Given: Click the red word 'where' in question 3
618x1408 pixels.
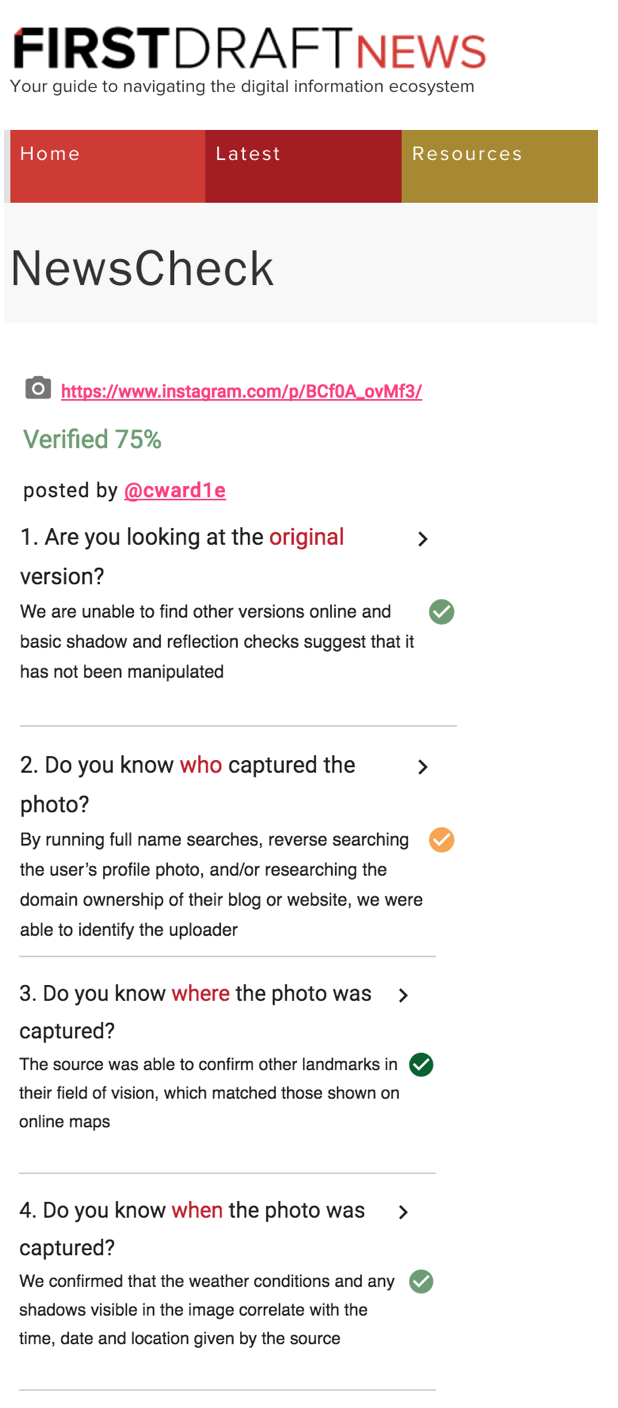Looking at the screenshot, I should (x=200, y=994).
